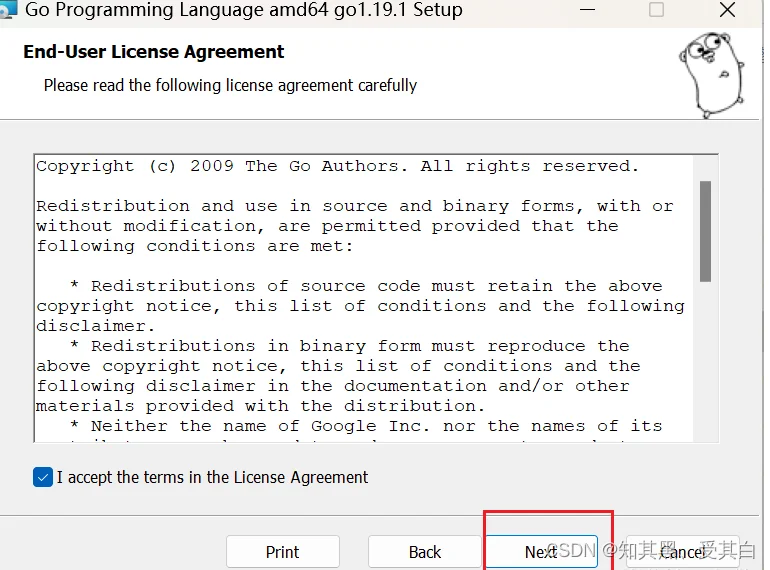Print the license agreement

(x=282, y=552)
